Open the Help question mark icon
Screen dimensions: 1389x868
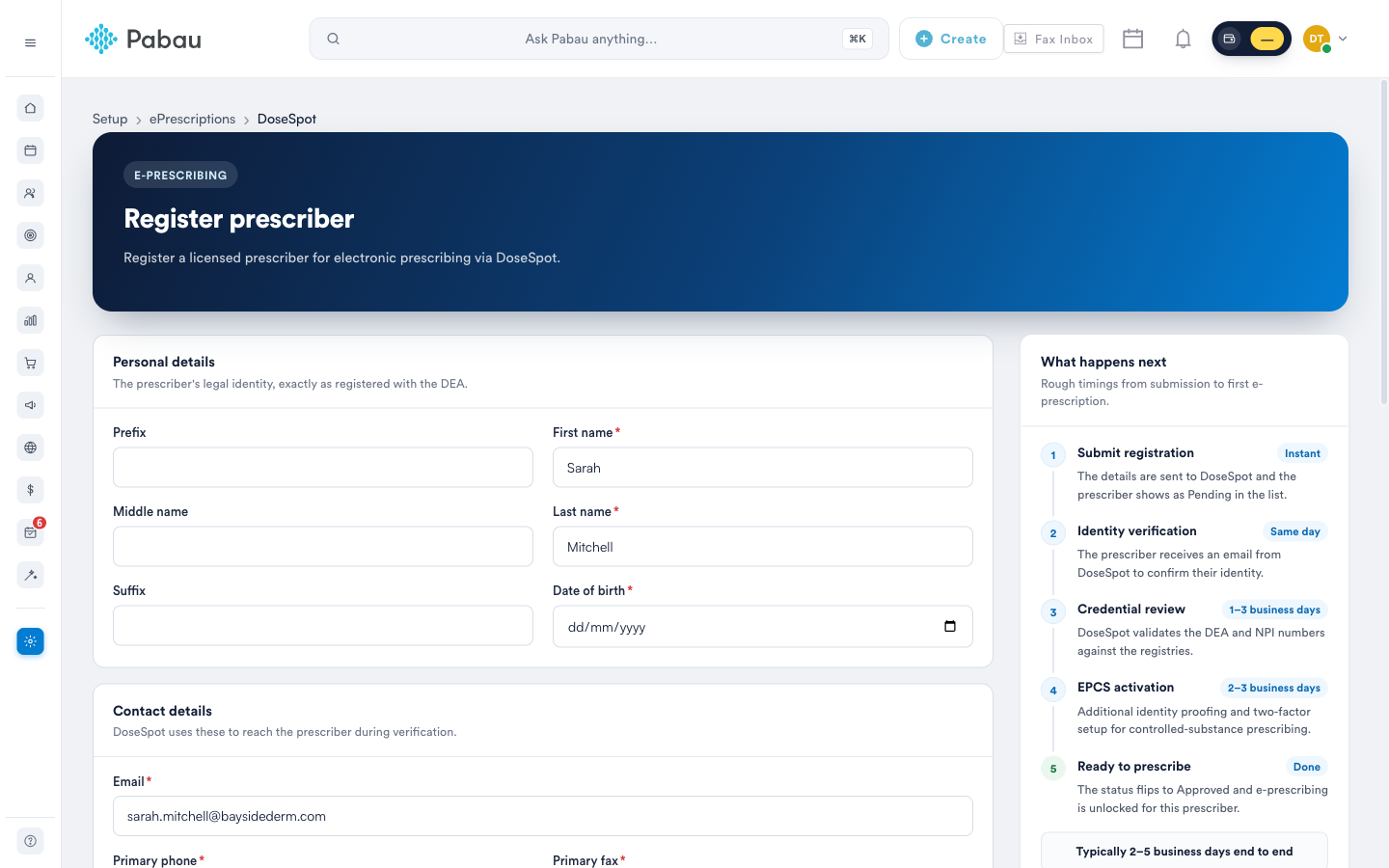point(30,841)
